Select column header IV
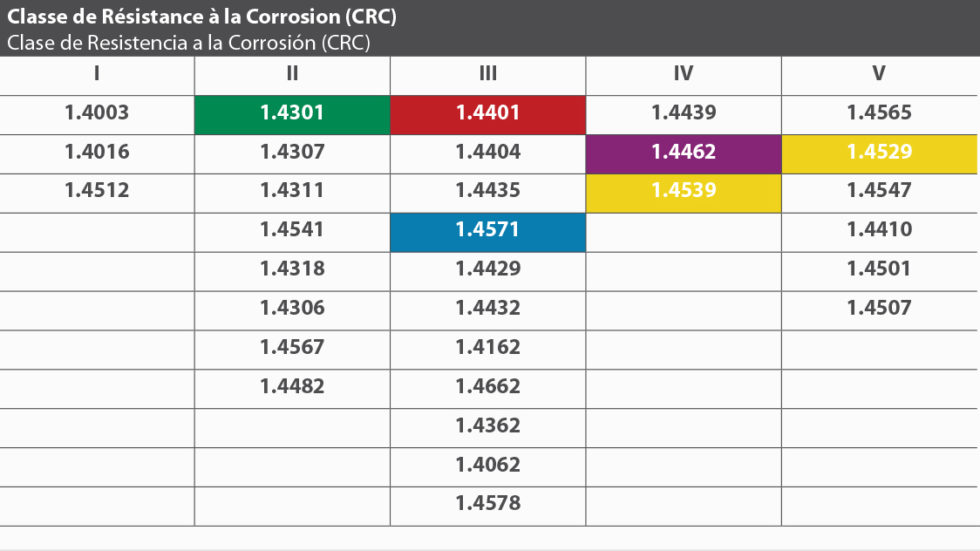980x551 pixels. pos(683,74)
